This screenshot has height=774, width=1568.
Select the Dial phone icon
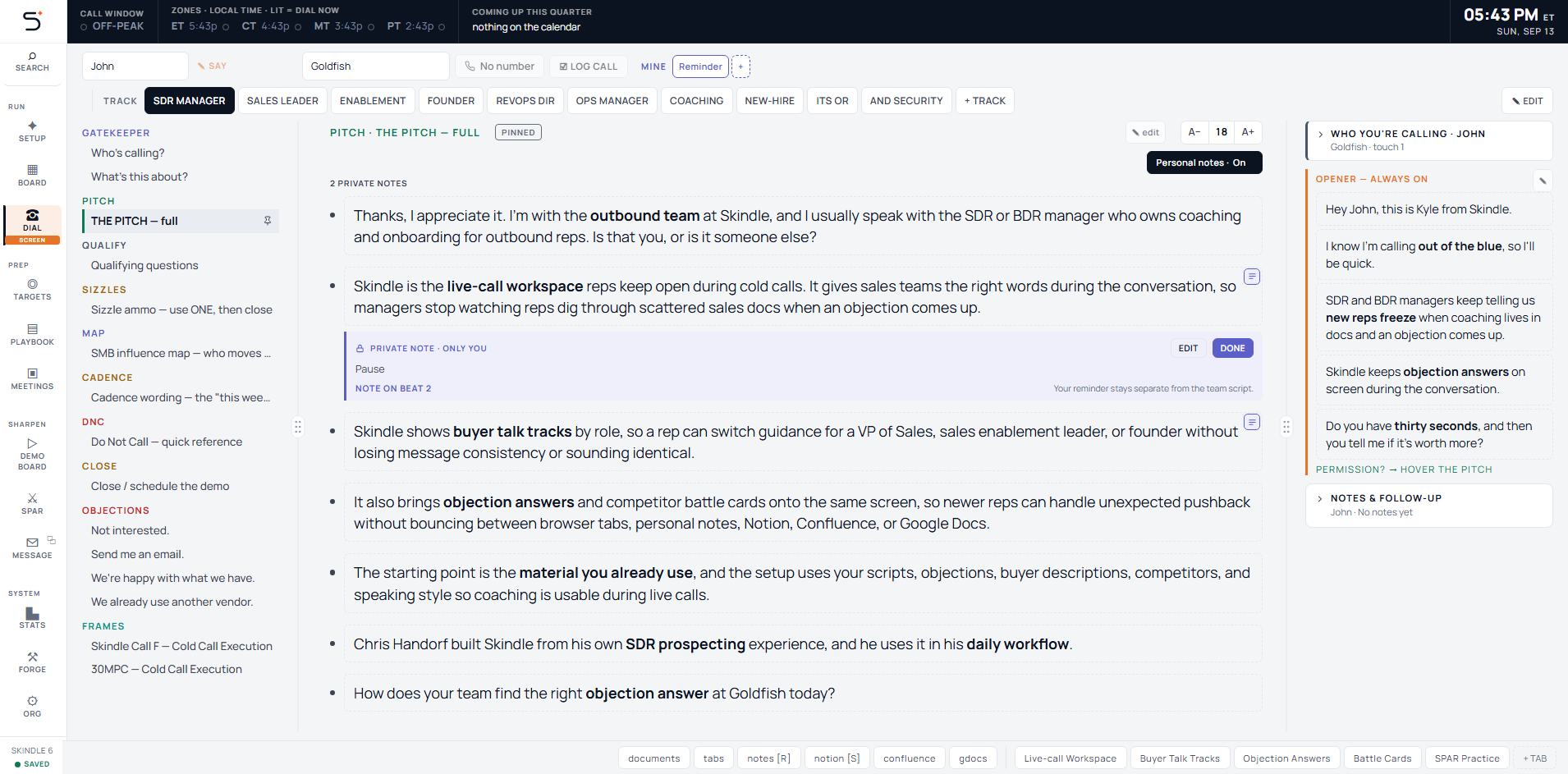(32, 215)
